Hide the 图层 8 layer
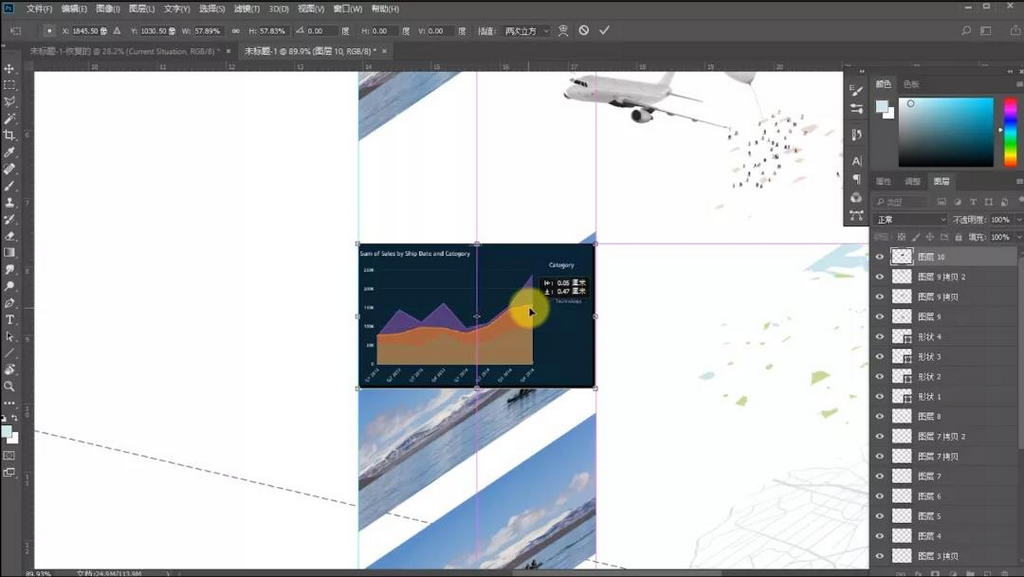The image size is (1024, 577). click(879, 417)
